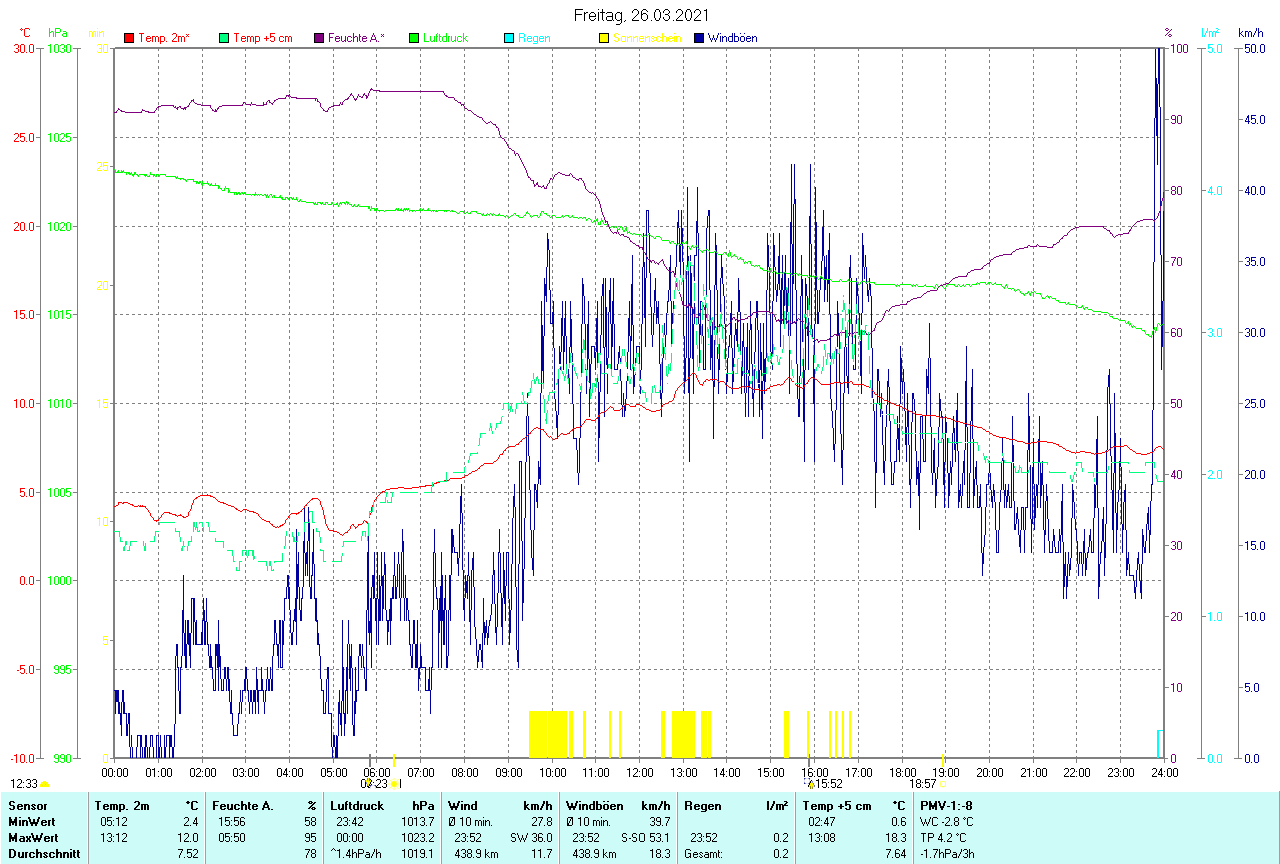Select the cyan Regen legend square
1280x864 pixels.
(509, 38)
